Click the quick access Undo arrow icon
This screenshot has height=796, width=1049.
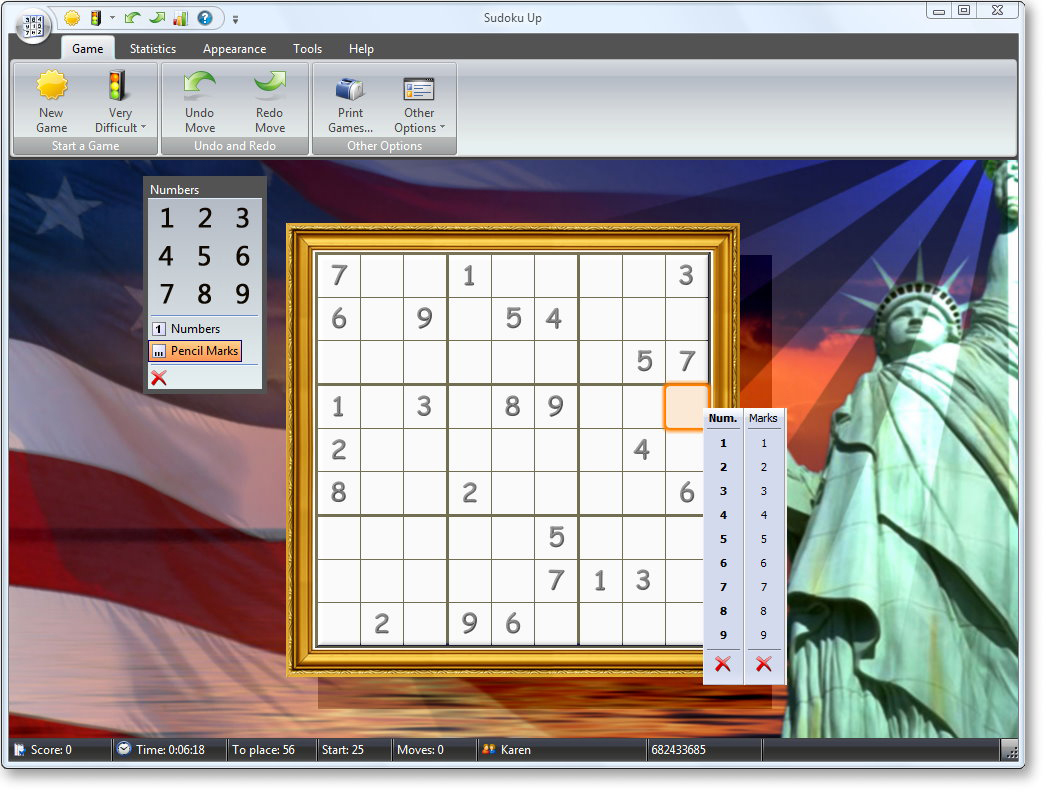coord(132,18)
